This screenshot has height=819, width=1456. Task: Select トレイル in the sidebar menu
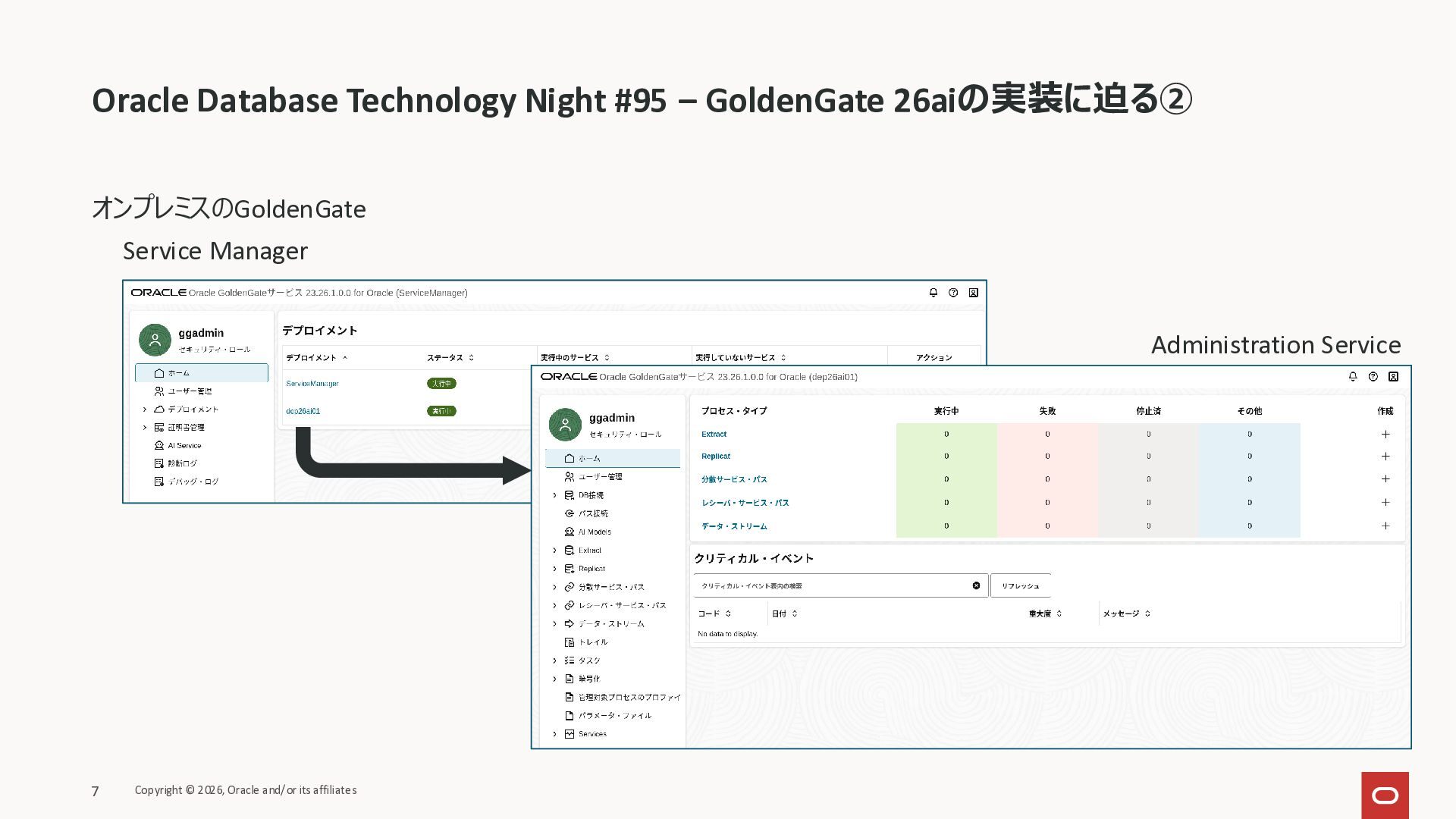click(x=592, y=642)
